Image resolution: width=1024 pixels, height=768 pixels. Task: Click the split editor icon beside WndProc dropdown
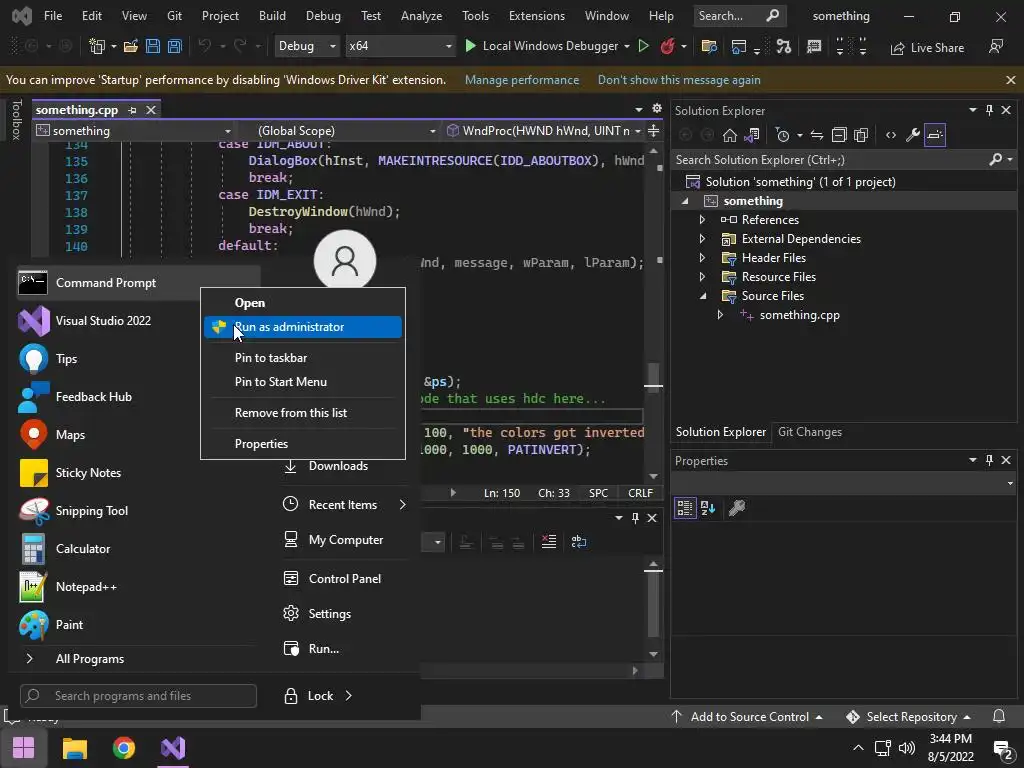click(x=653, y=131)
